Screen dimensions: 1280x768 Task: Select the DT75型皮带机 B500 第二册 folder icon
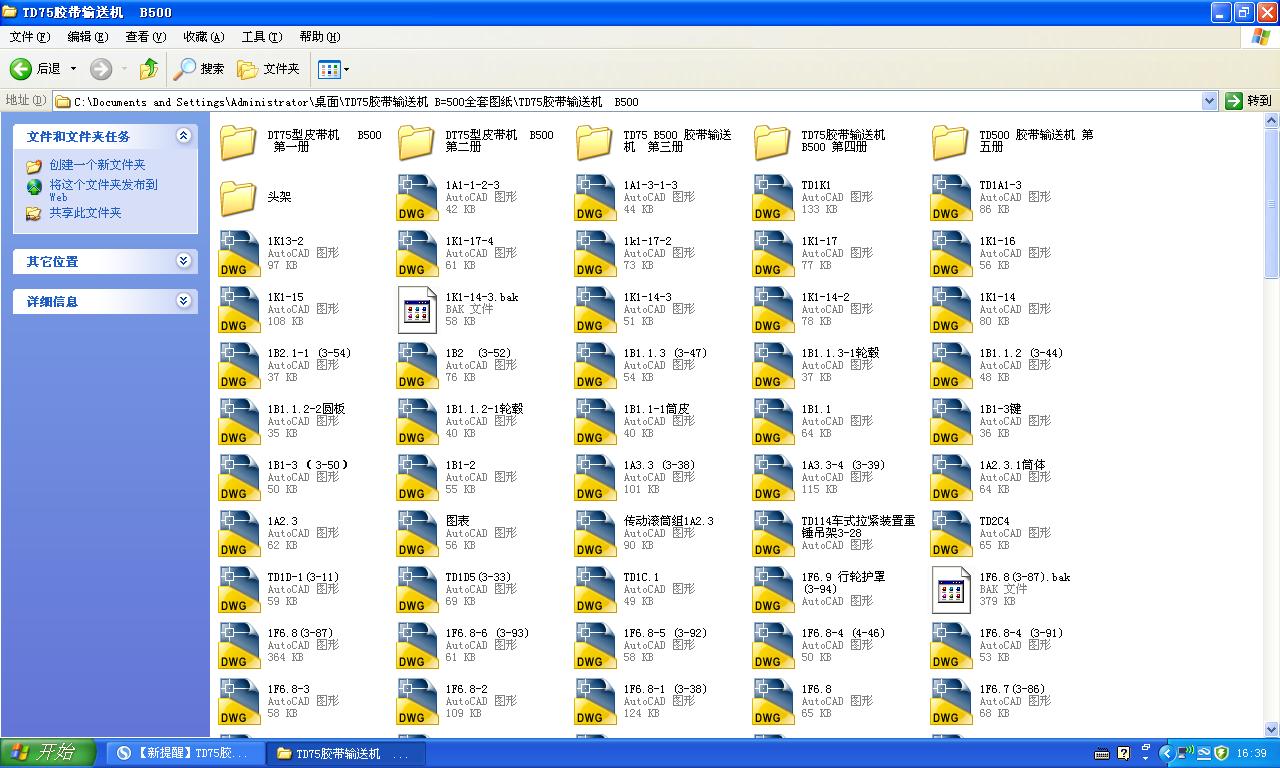[417, 141]
